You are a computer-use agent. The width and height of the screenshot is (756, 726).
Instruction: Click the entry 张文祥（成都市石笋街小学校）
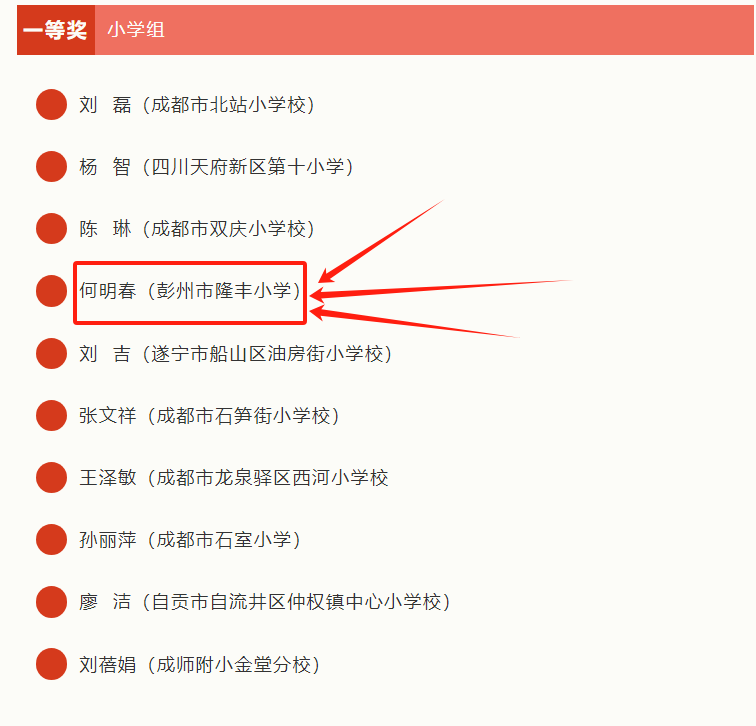click(210, 415)
